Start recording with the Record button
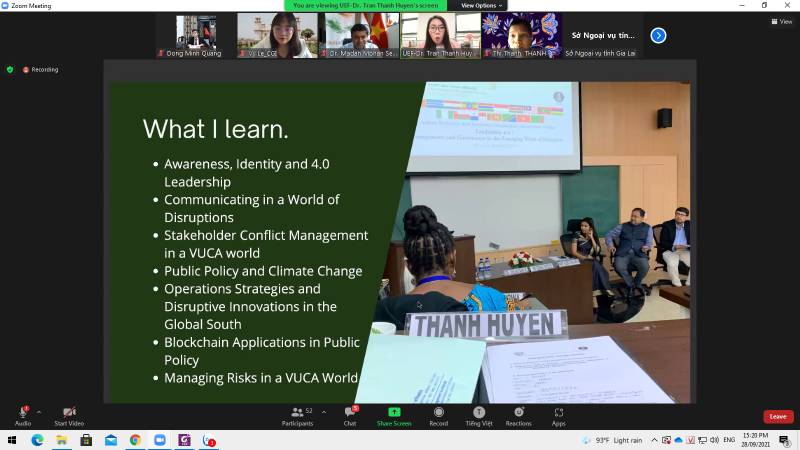 point(439,415)
